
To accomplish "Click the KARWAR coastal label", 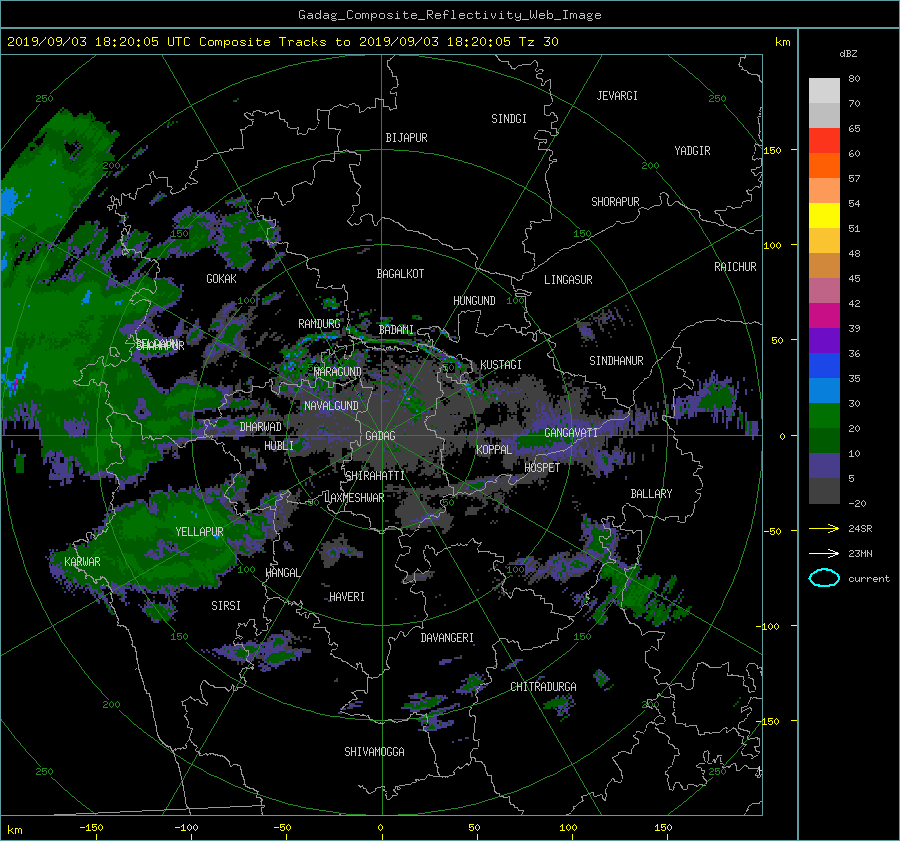I will (x=82, y=561).
